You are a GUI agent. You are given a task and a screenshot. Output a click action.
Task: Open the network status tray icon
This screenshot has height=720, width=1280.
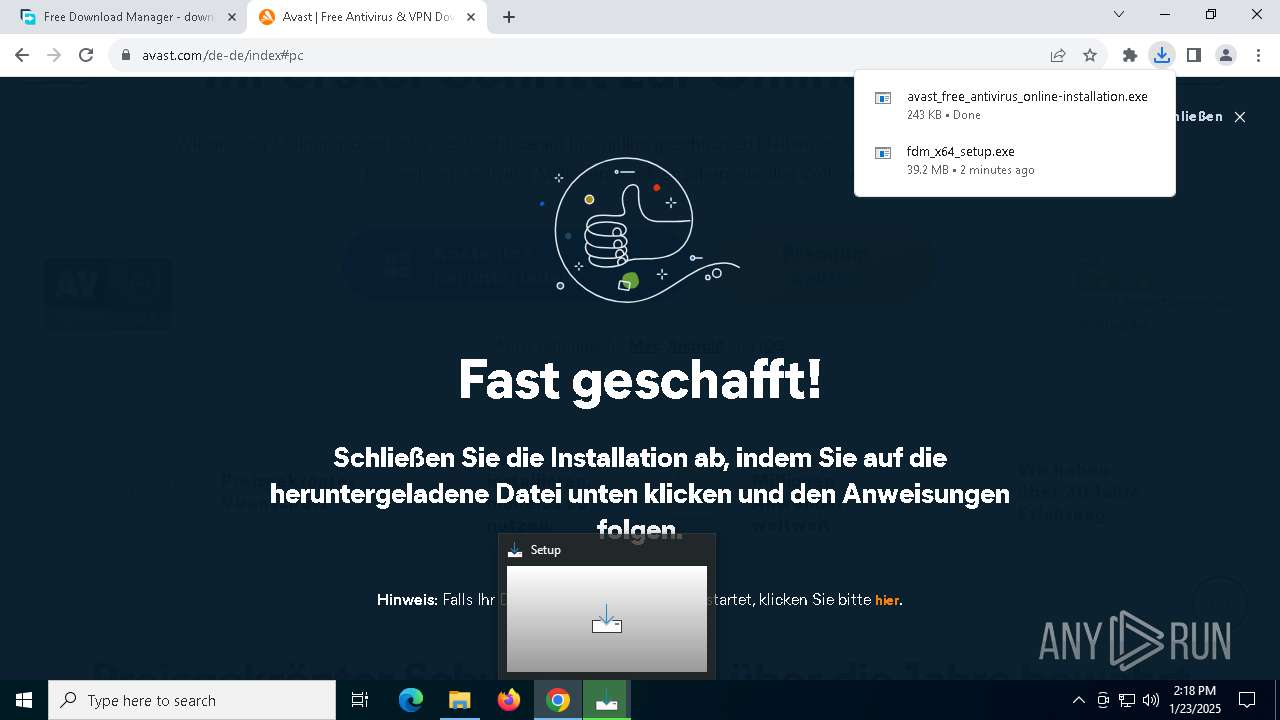1127,700
